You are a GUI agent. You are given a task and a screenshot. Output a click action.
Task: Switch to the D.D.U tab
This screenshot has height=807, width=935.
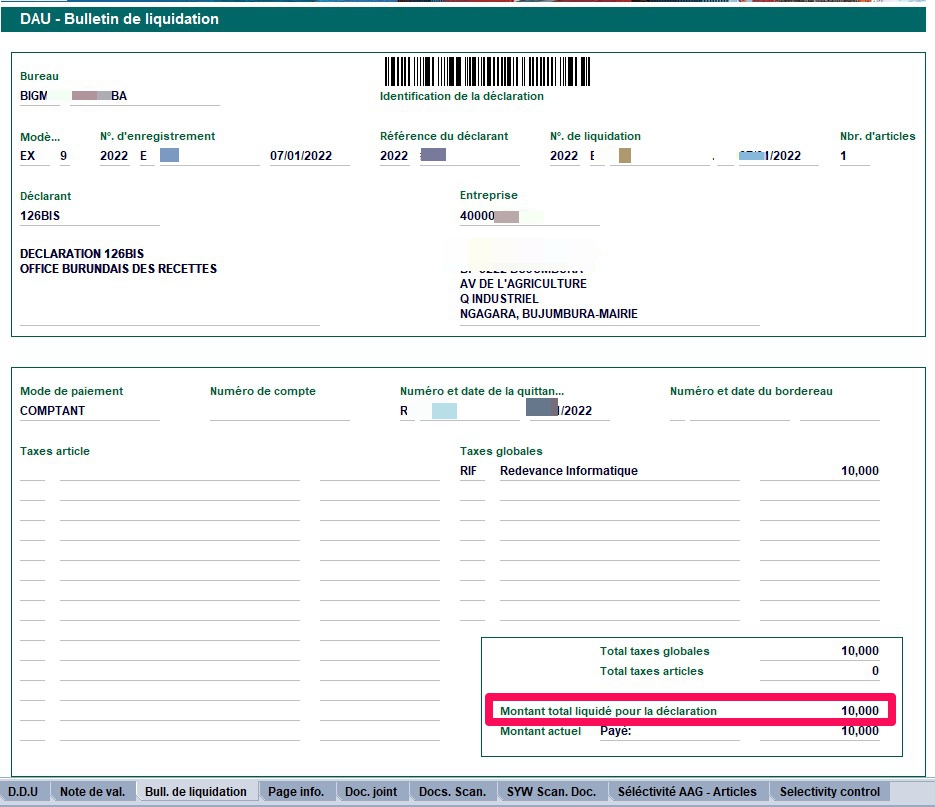(23, 791)
